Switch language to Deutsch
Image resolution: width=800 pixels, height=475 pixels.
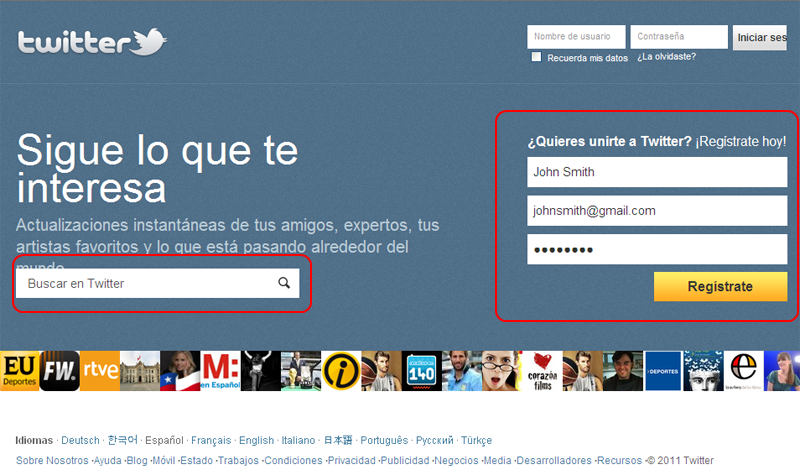[x=80, y=440]
